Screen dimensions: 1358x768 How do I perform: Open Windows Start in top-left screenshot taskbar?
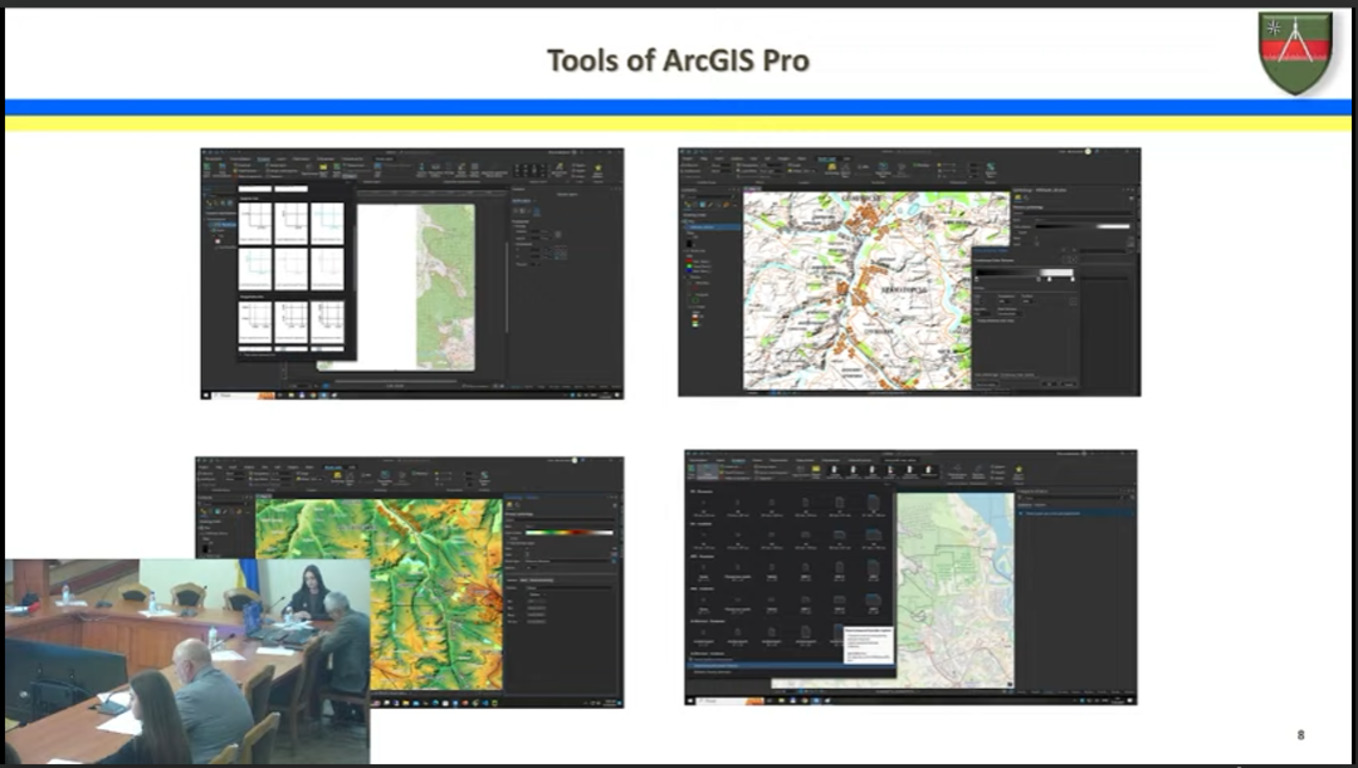pos(206,395)
